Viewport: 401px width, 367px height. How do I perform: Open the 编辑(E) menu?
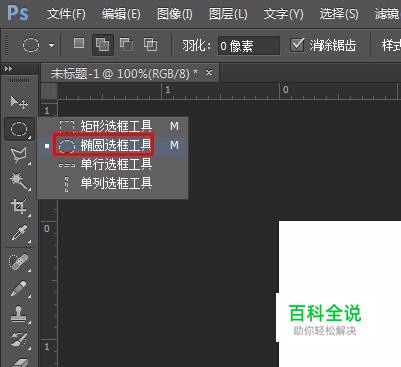(121, 14)
